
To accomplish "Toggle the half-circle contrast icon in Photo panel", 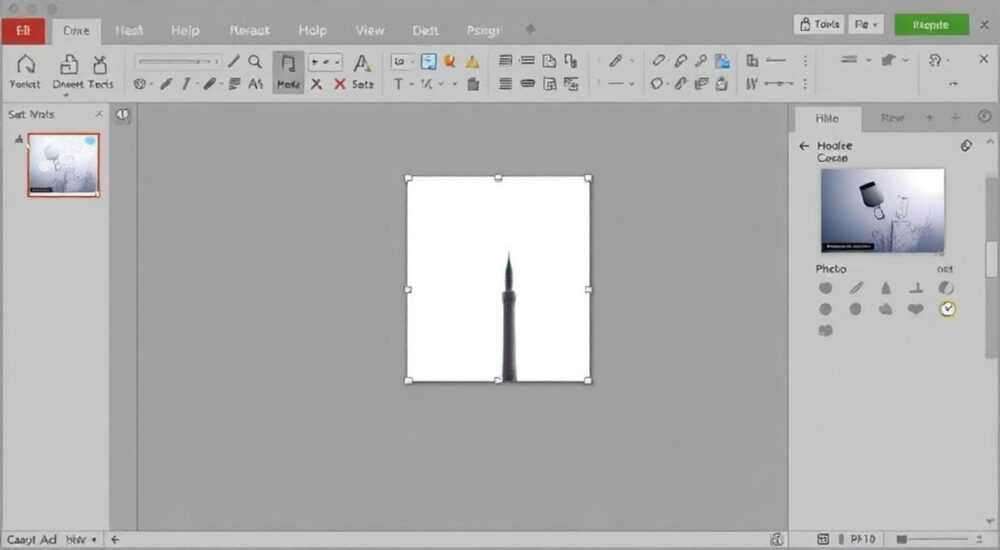I will [x=946, y=288].
